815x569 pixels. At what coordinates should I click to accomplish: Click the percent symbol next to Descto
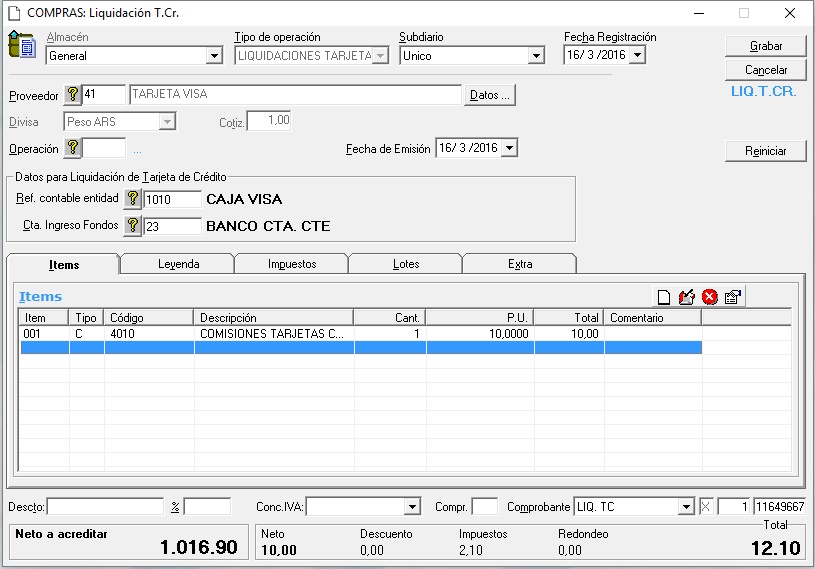(175, 507)
